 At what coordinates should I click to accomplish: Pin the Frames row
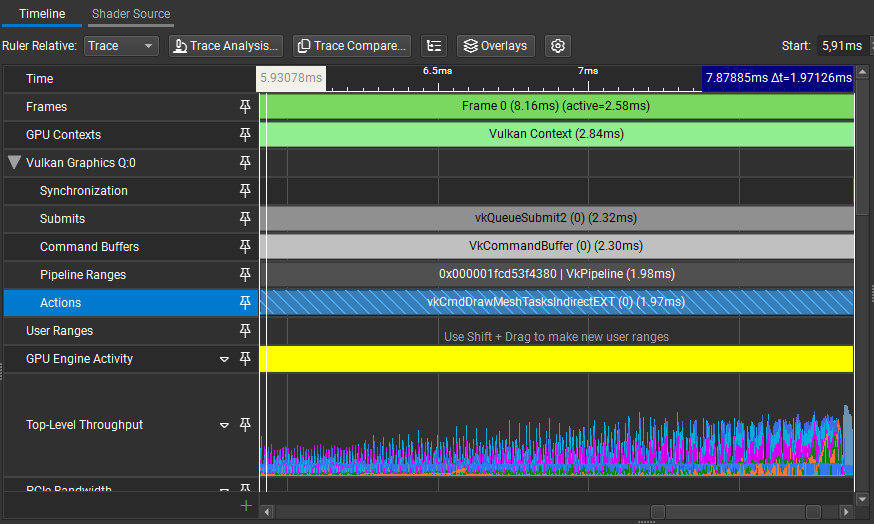click(245, 107)
